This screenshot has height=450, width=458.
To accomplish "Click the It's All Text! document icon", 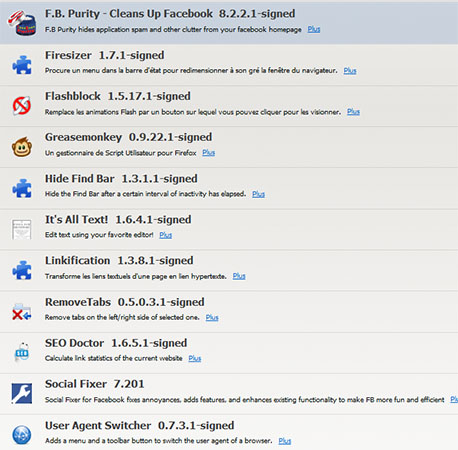I will [22, 229].
